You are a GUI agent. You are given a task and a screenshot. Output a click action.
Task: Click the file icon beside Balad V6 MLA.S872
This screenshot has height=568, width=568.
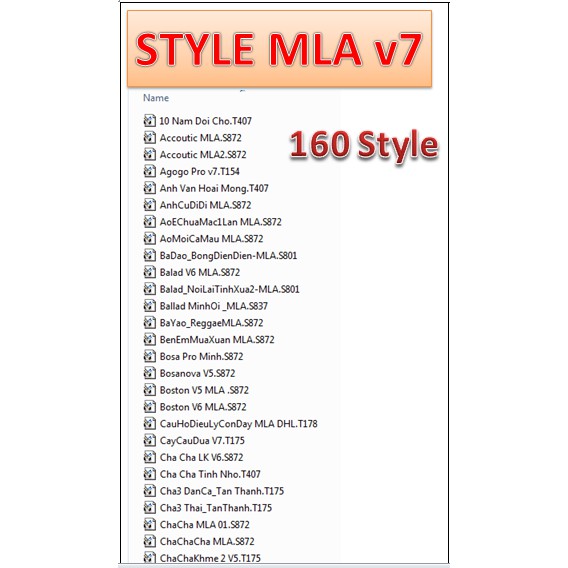pyautogui.click(x=150, y=272)
